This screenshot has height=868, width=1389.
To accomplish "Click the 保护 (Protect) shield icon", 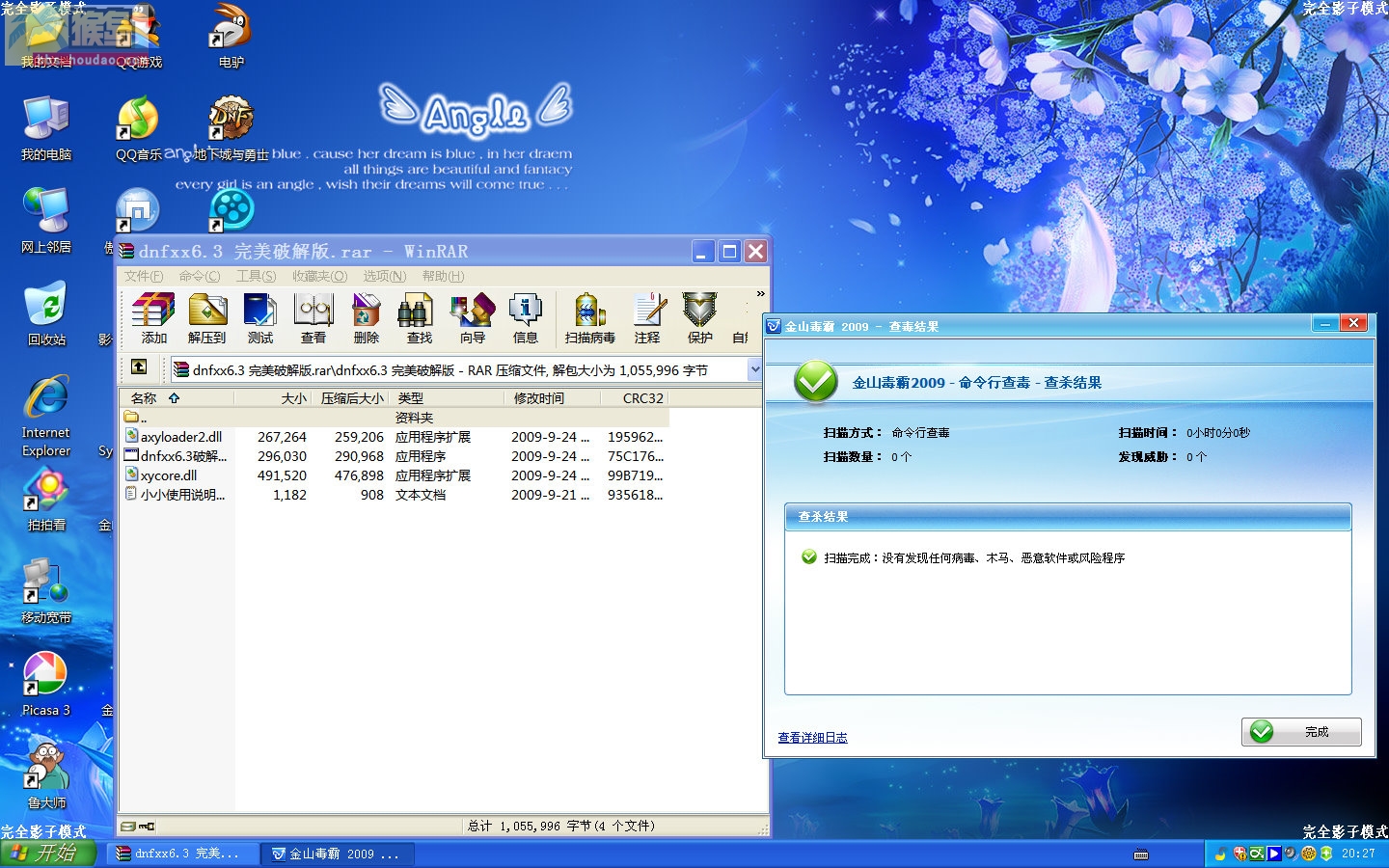I will click(699, 318).
